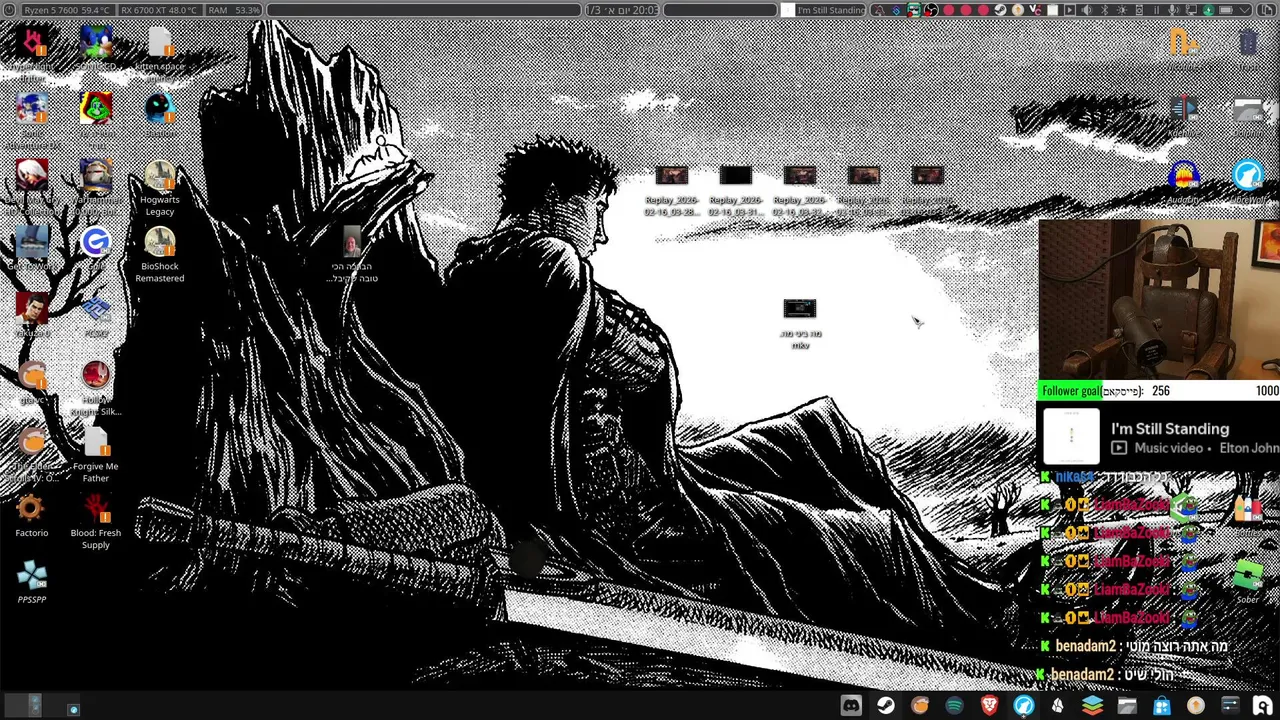Image resolution: width=1280 pixels, height=720 pixels.
Task: Click the media play button in the tray
Action: tap(1069, 10)
